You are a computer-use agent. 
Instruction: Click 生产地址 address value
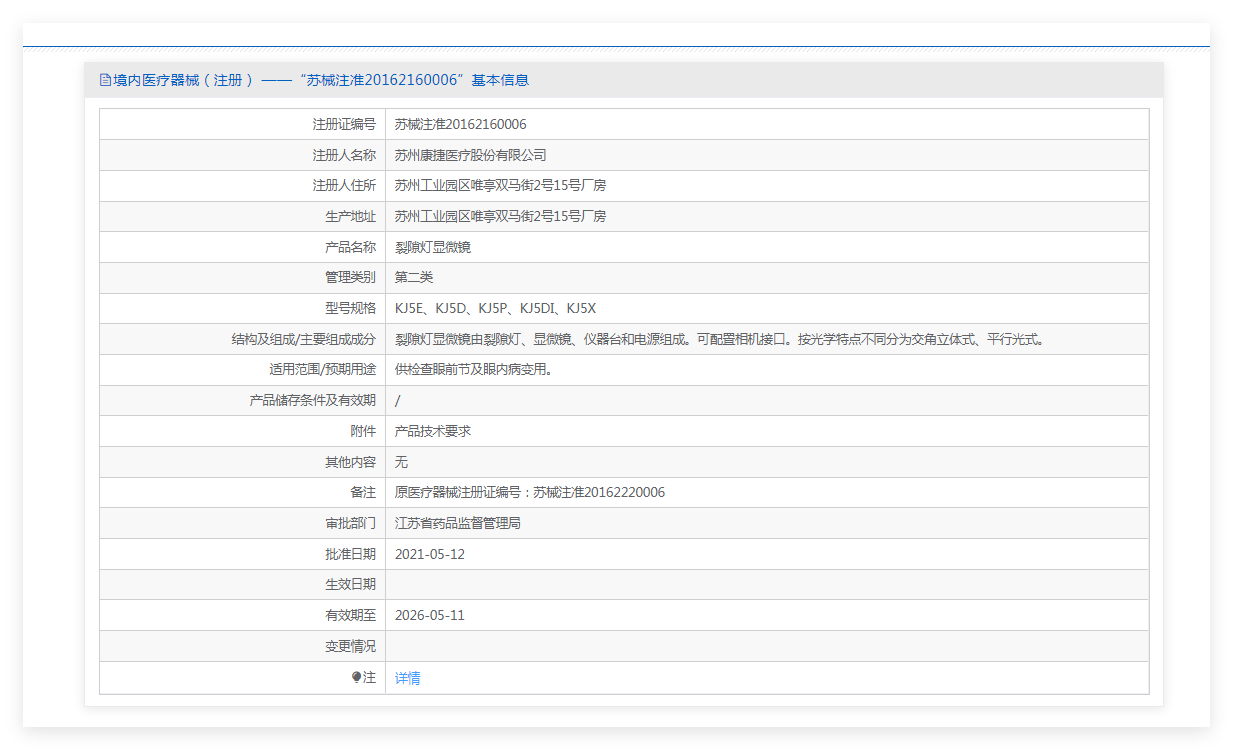[x=501, y=216]
